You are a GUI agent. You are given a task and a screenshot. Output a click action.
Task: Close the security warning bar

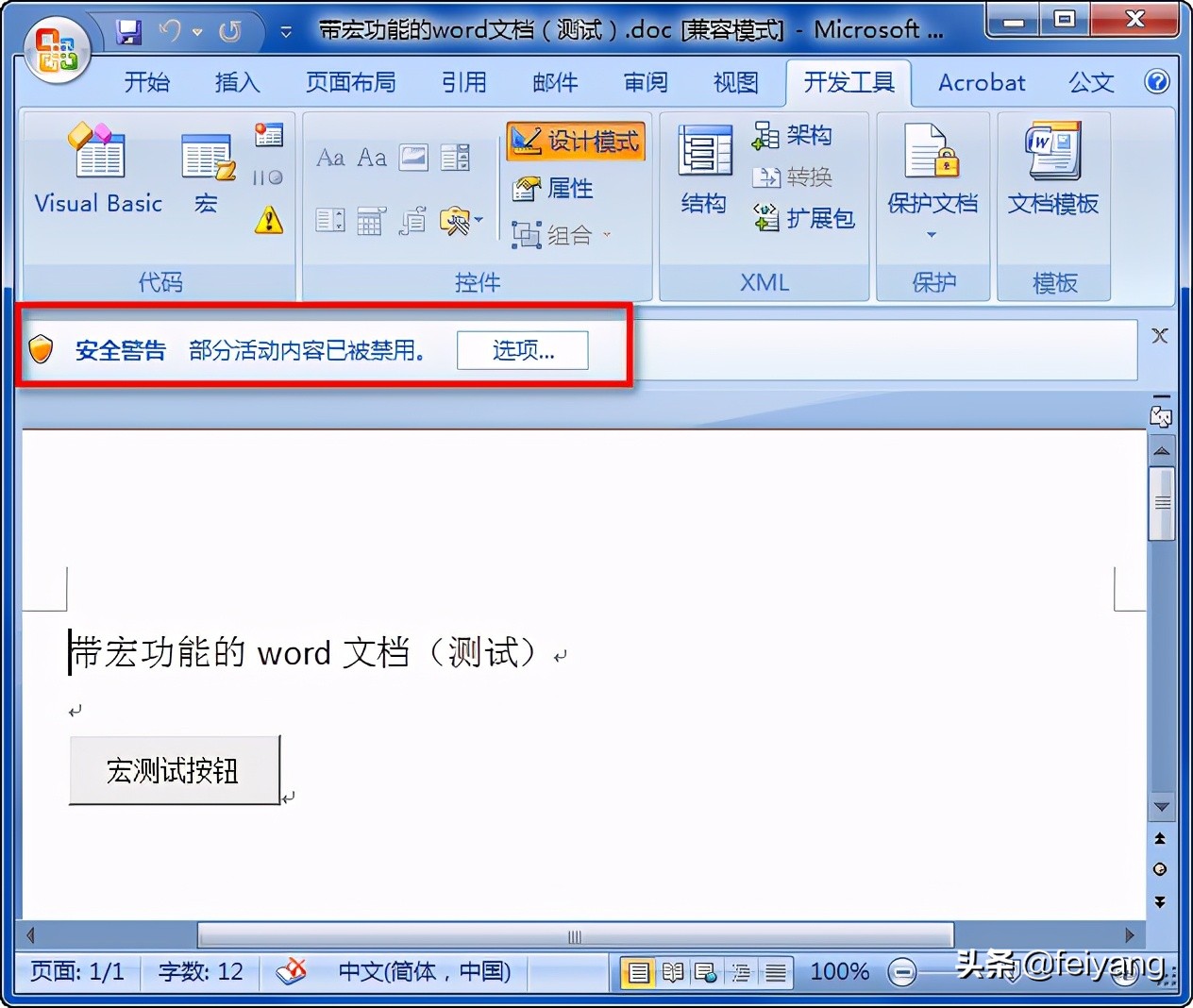click(x=1160, y=336)
